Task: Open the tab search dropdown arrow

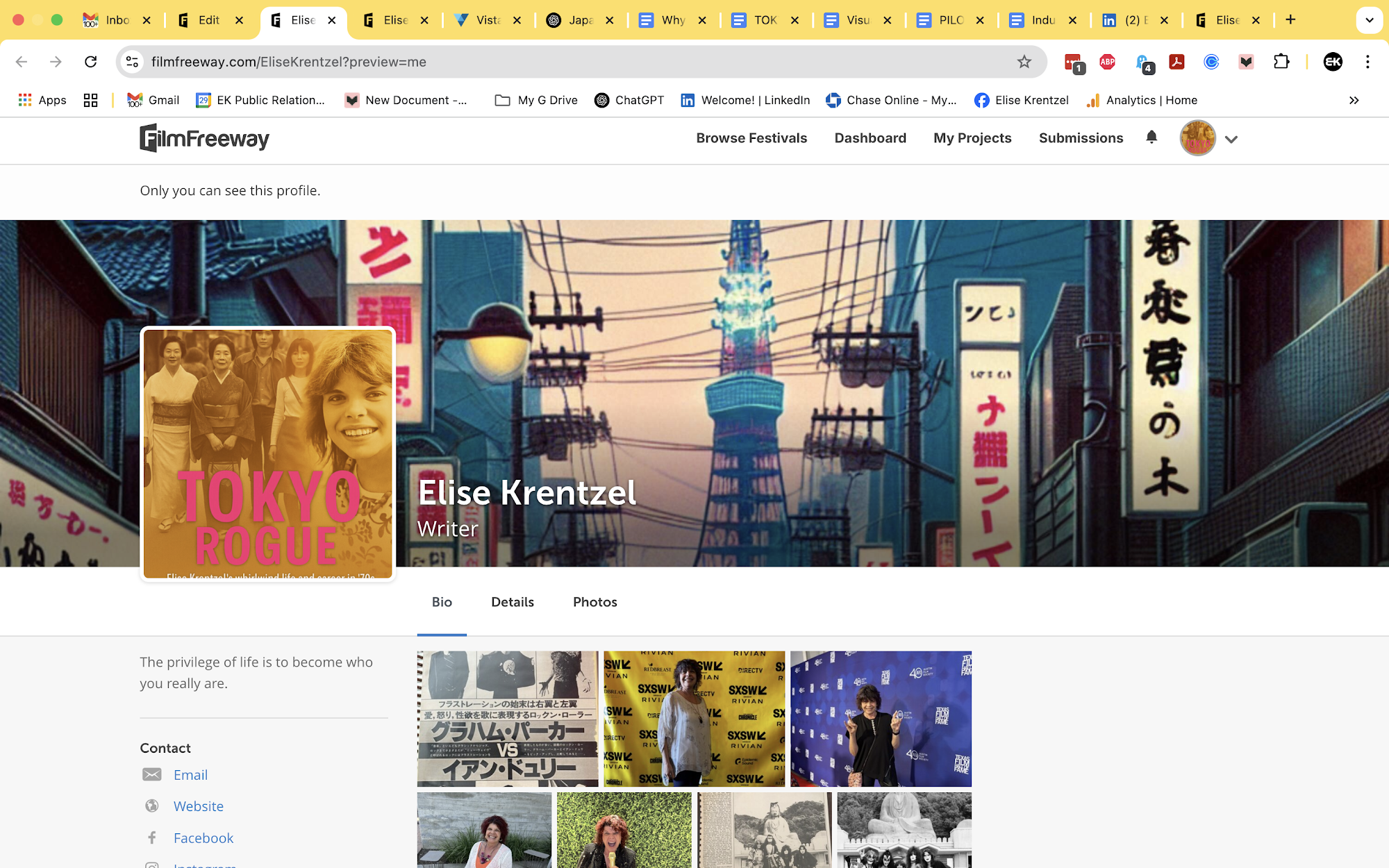Action: (1369, 20)
